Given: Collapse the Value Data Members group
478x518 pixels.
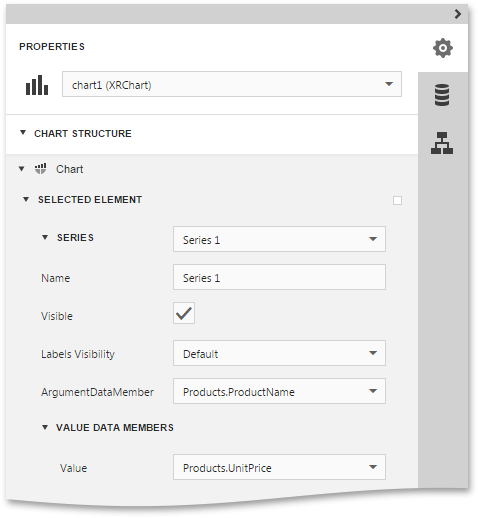Looking at the screenshot, I should (45, 427).
